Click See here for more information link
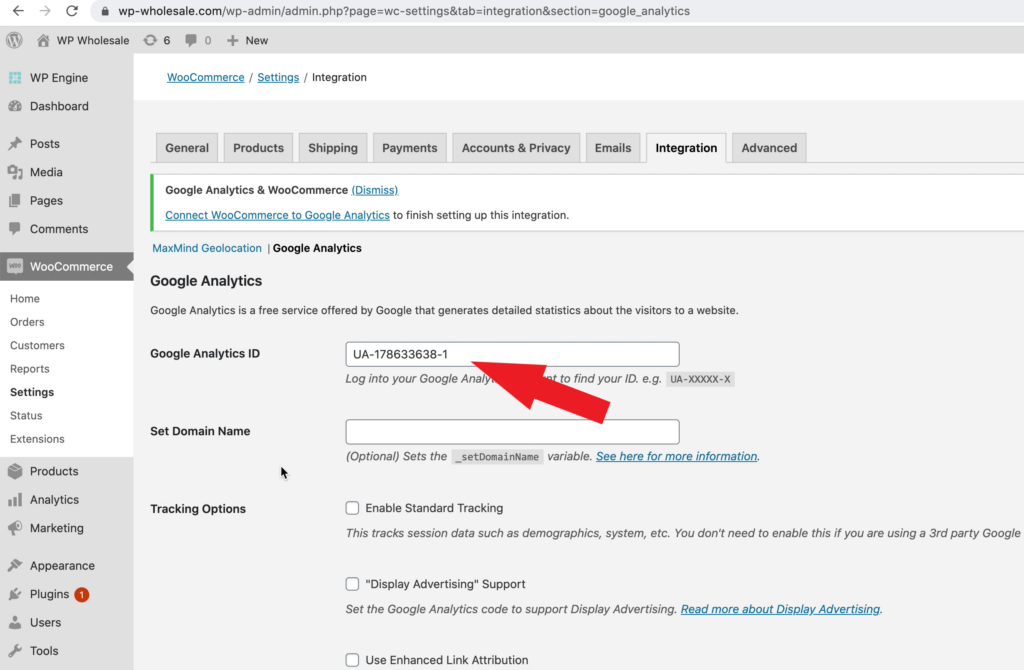The width and height of the screenshot is (1024, 670). coord(677,456)
